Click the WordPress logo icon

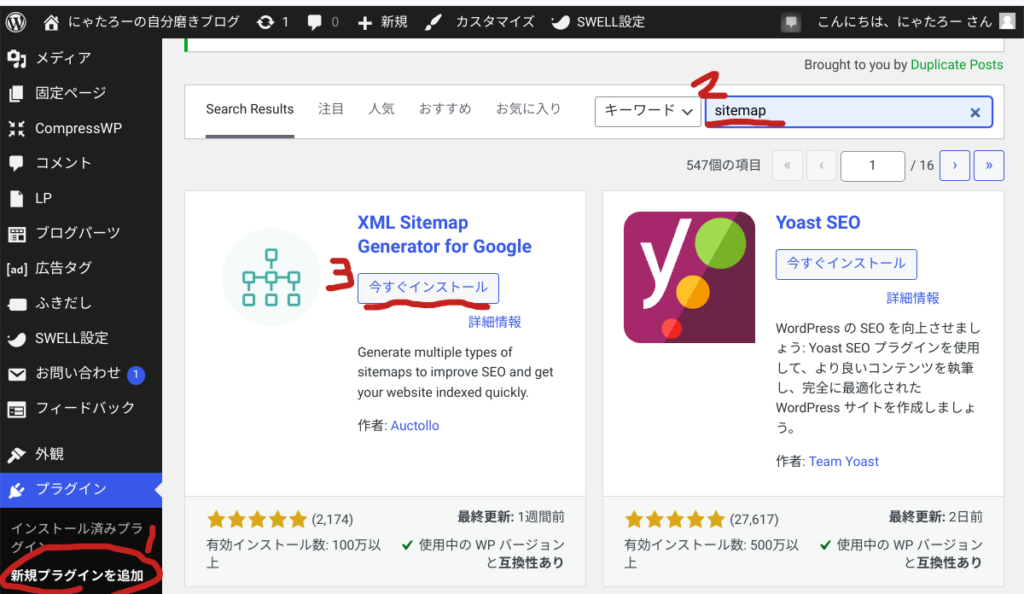pyautogui.click(x=16, y=21)
